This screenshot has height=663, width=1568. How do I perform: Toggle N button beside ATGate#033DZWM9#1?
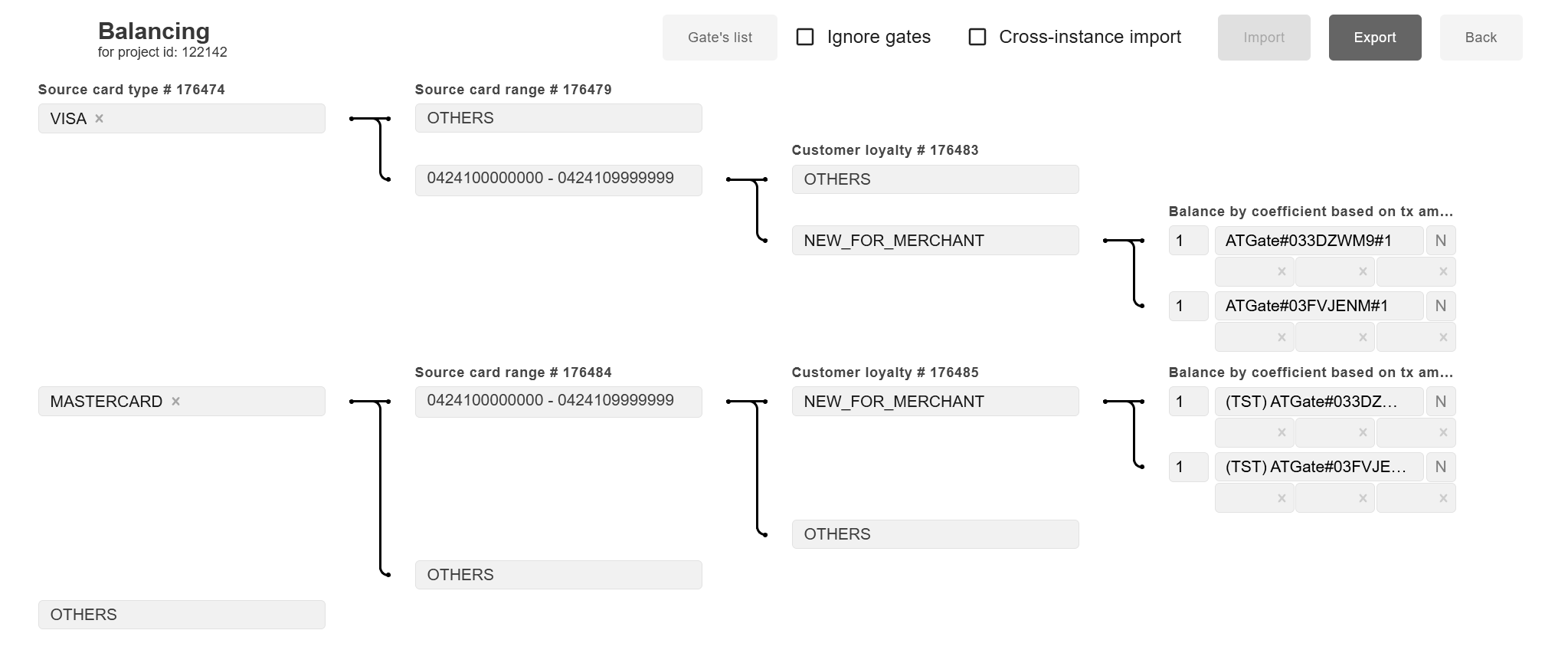point(1440,241)
